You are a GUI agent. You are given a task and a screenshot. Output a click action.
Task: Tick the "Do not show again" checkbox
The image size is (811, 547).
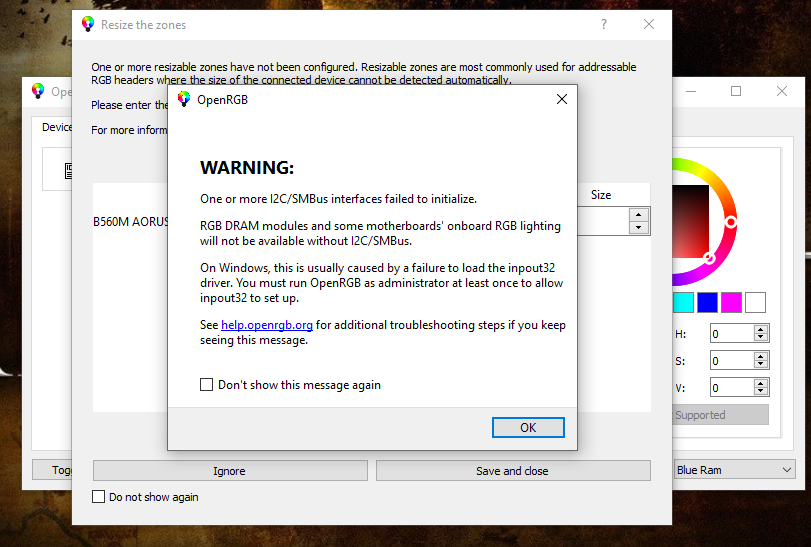click(x=98, y=497)
